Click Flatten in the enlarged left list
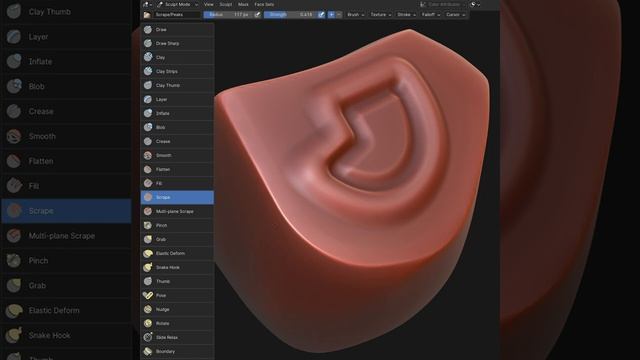 (67, 161)
